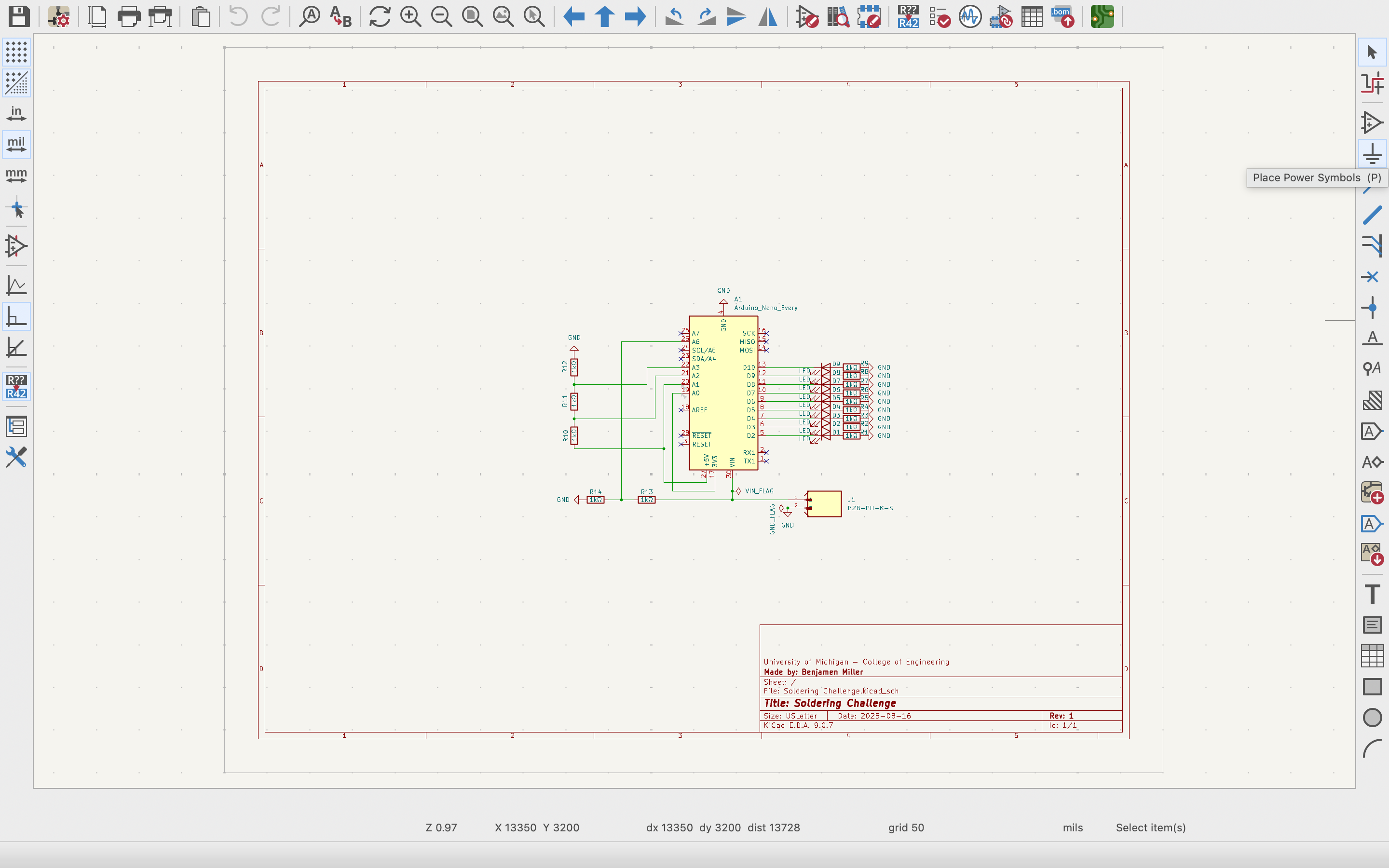Run the Electrical Rules Checker

click(939, 17)
